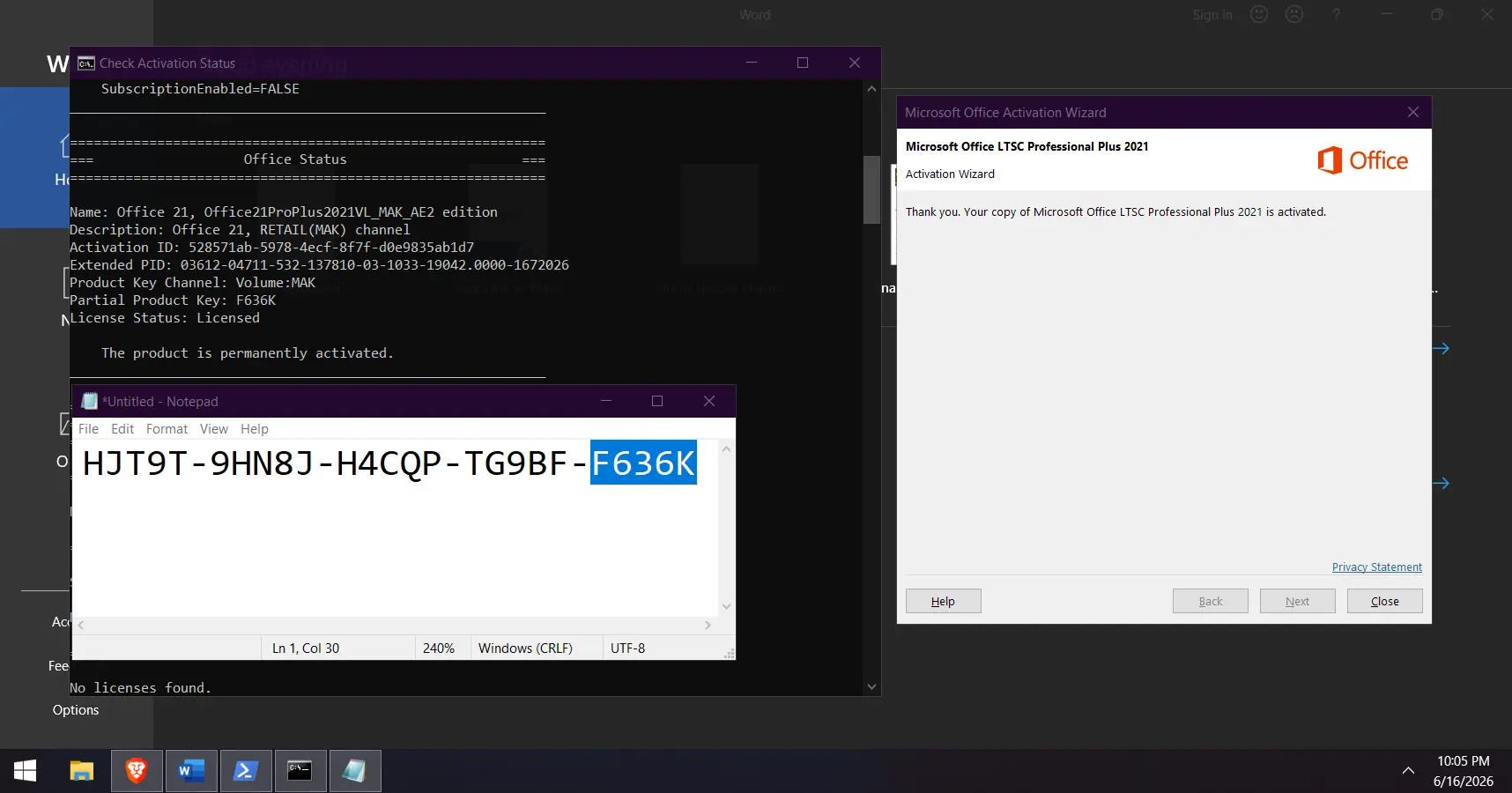Open Notepad Edit menu
The width and height of the screenshot is (1512, 793).
click(122, 429)
